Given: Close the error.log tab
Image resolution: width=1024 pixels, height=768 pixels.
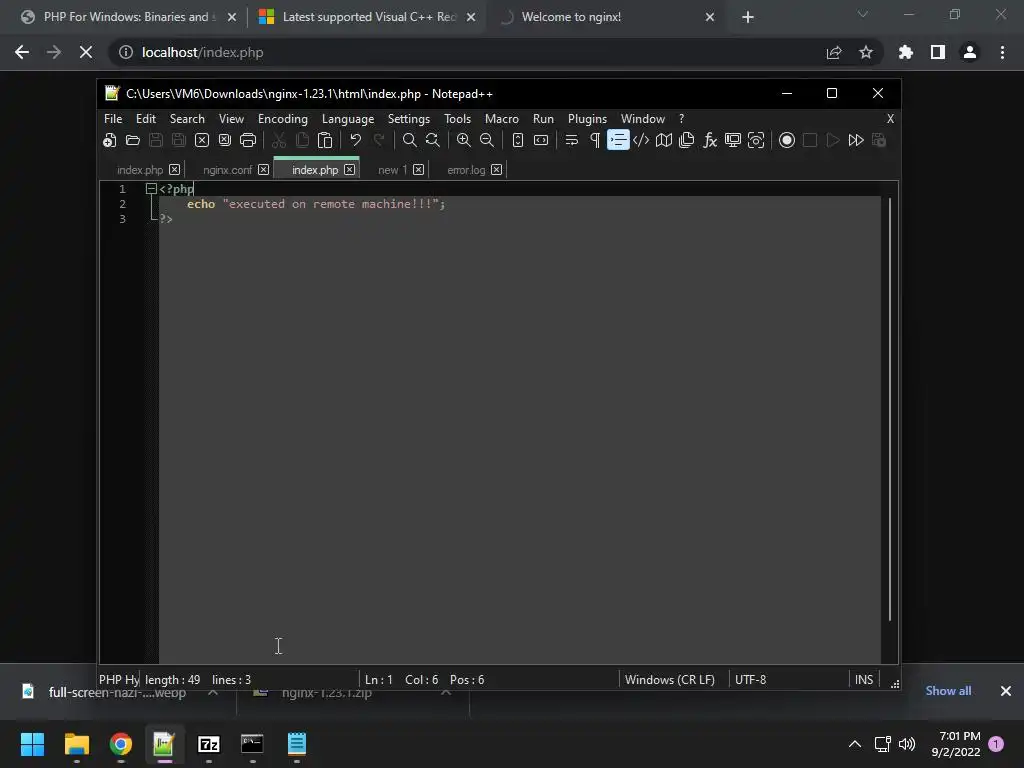Looking at the screenshot, I should click(496, 170).
